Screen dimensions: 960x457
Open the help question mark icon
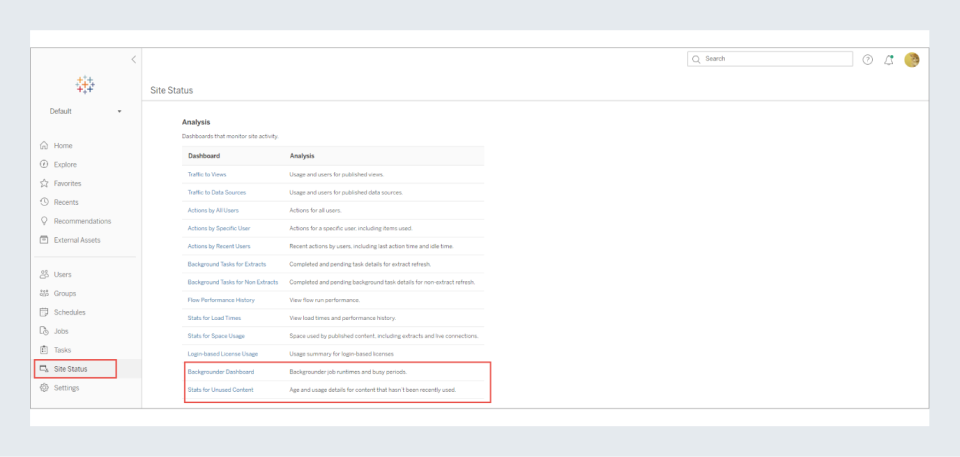(x=867, y=60)
